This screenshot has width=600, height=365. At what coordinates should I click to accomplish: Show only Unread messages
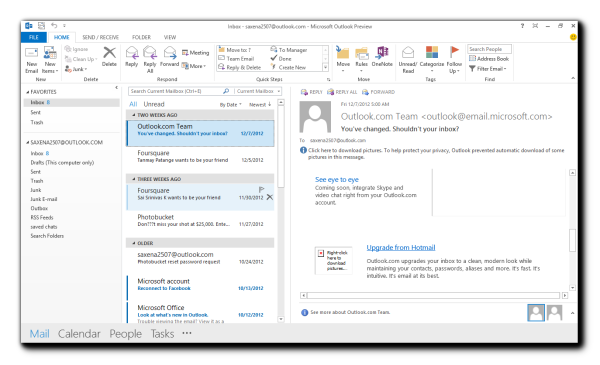tap(154, 104)
